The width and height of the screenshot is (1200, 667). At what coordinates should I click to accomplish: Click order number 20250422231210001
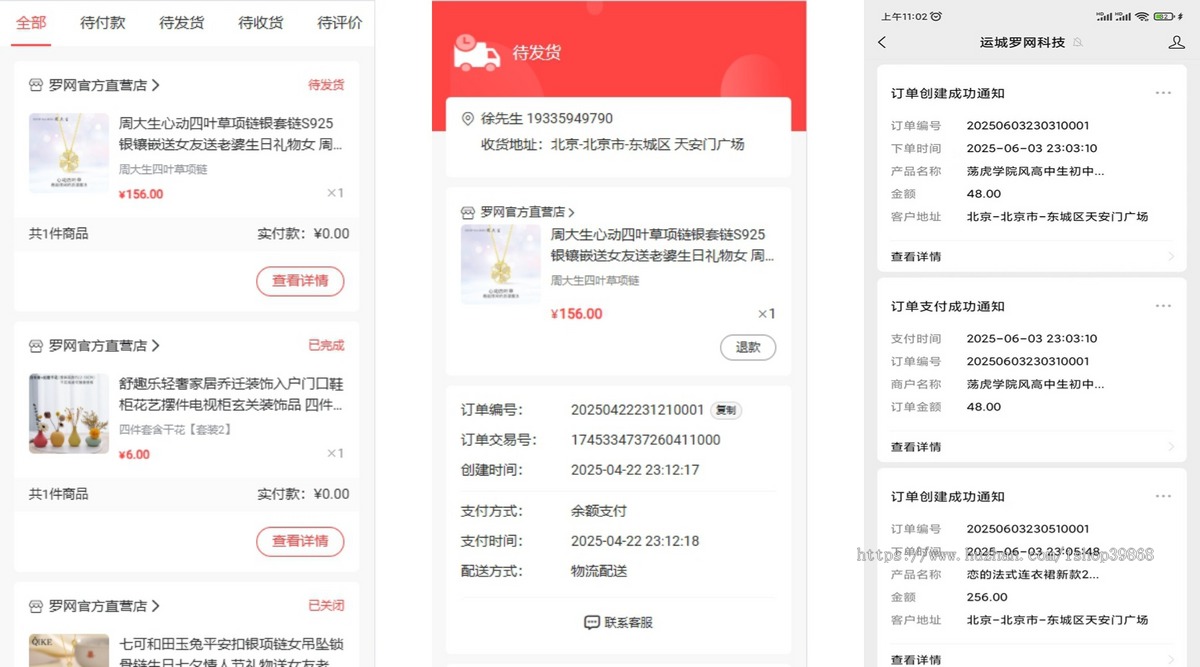click(637, 410)
